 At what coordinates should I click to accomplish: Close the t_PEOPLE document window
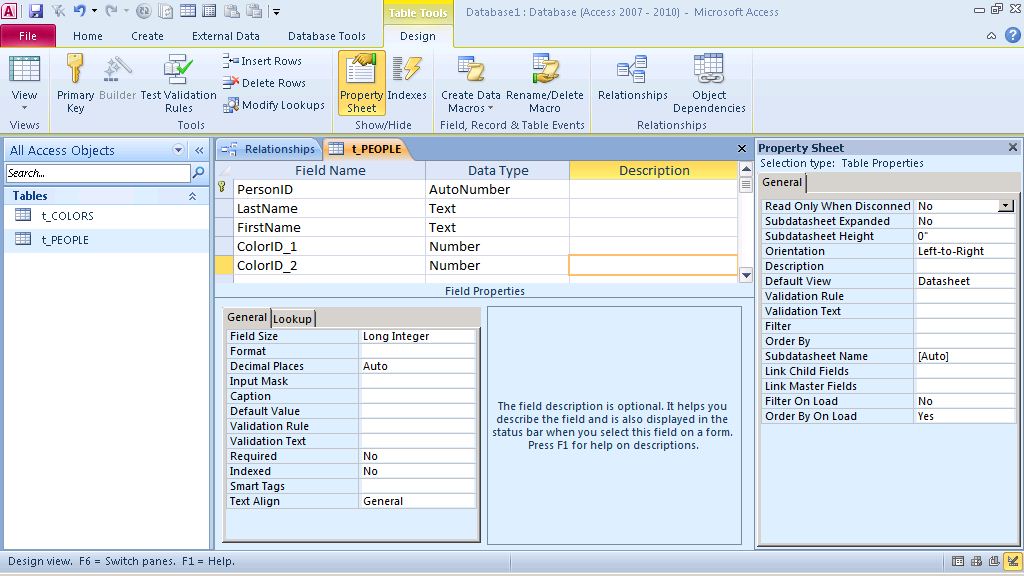(741, 149)
